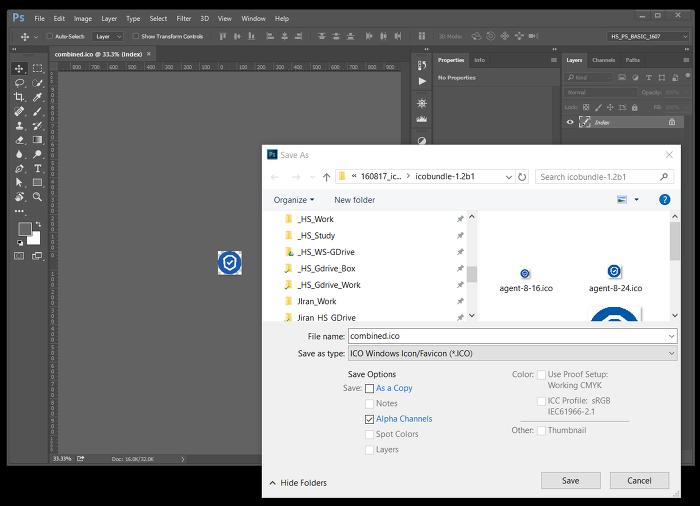Switch to the Channels tab
This screenshot has width=700, height=506.
tap(603, 60)
